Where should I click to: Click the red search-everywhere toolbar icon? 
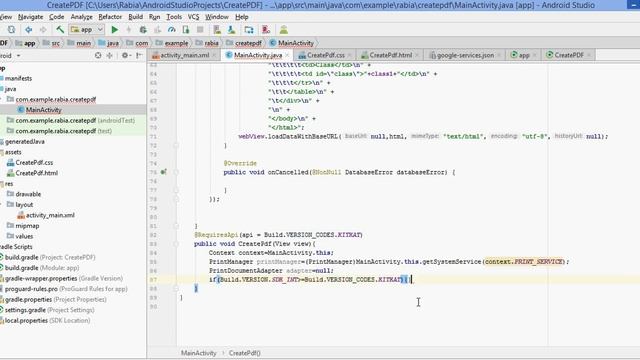(x=266, y=30)
